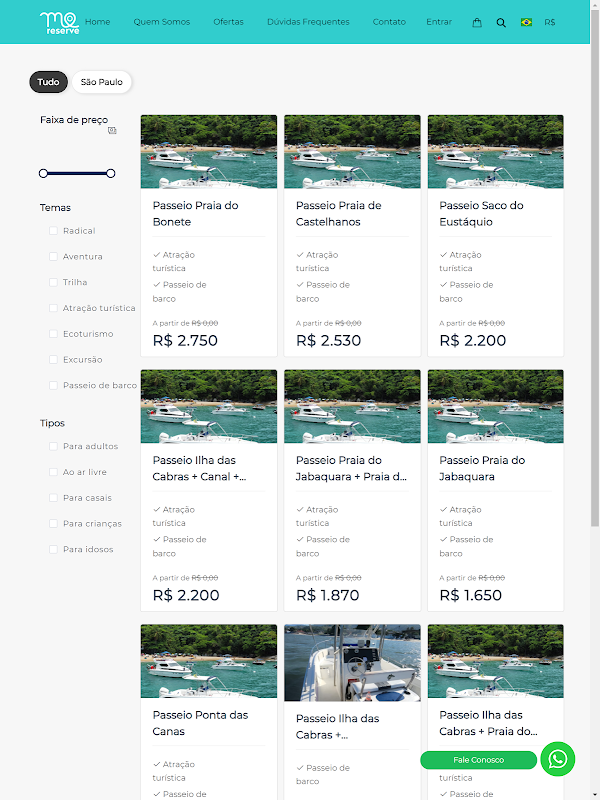Open Passeio Ilha das Cabras + Canal title

(x=199, y=468)
